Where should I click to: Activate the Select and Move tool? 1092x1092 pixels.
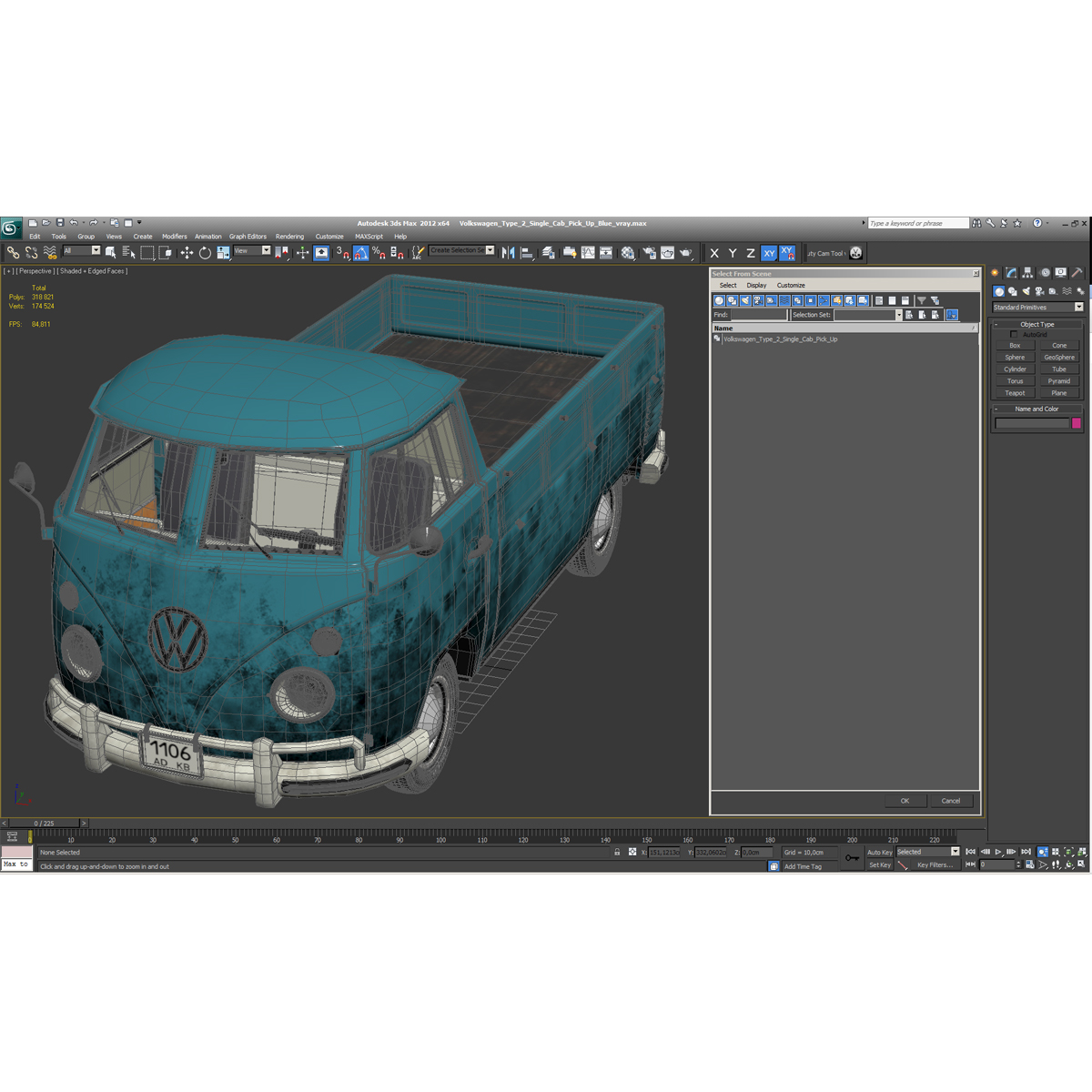(x=187, y=253)
